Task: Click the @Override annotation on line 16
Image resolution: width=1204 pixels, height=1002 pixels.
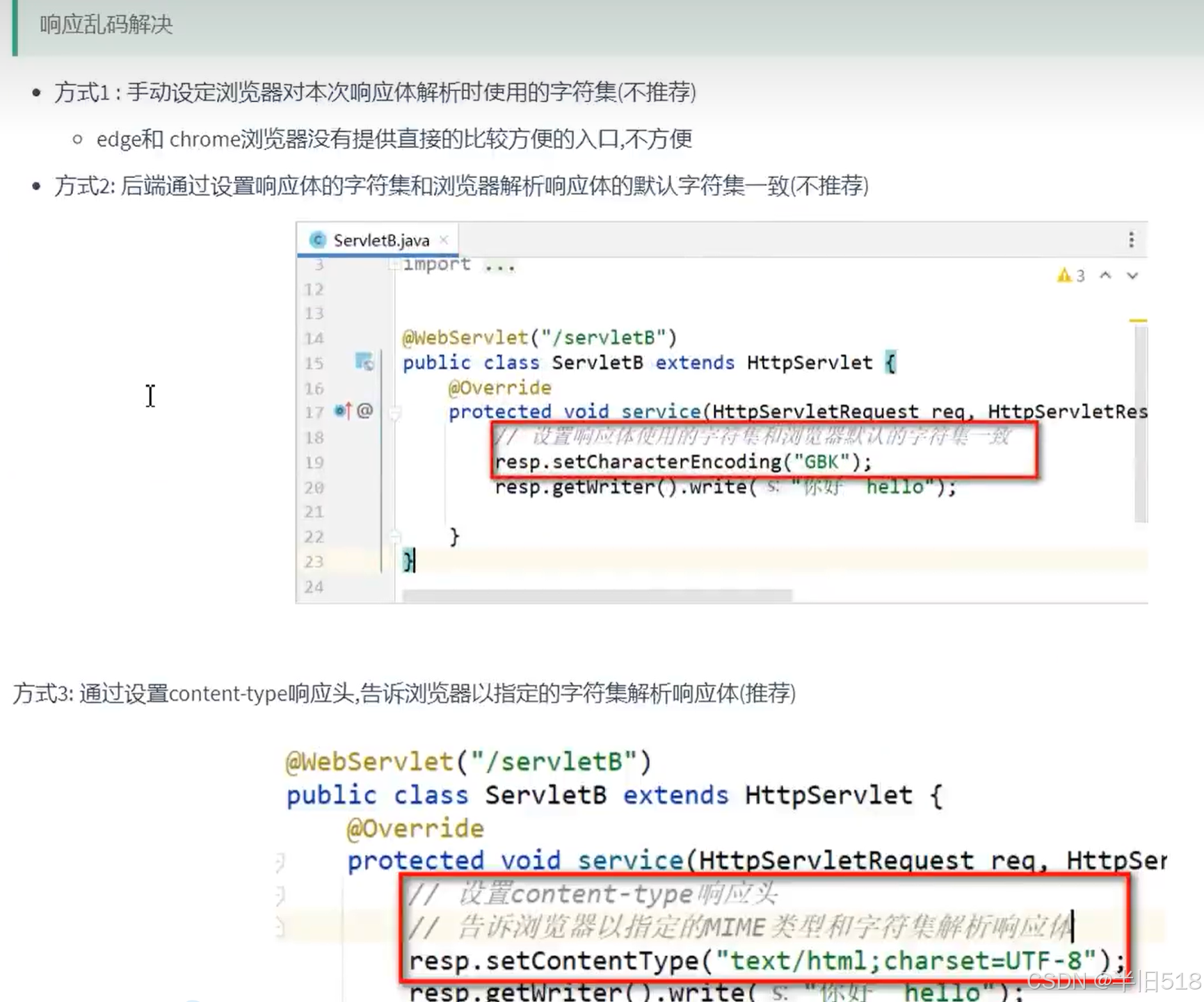Action: [x=500, y=387]
